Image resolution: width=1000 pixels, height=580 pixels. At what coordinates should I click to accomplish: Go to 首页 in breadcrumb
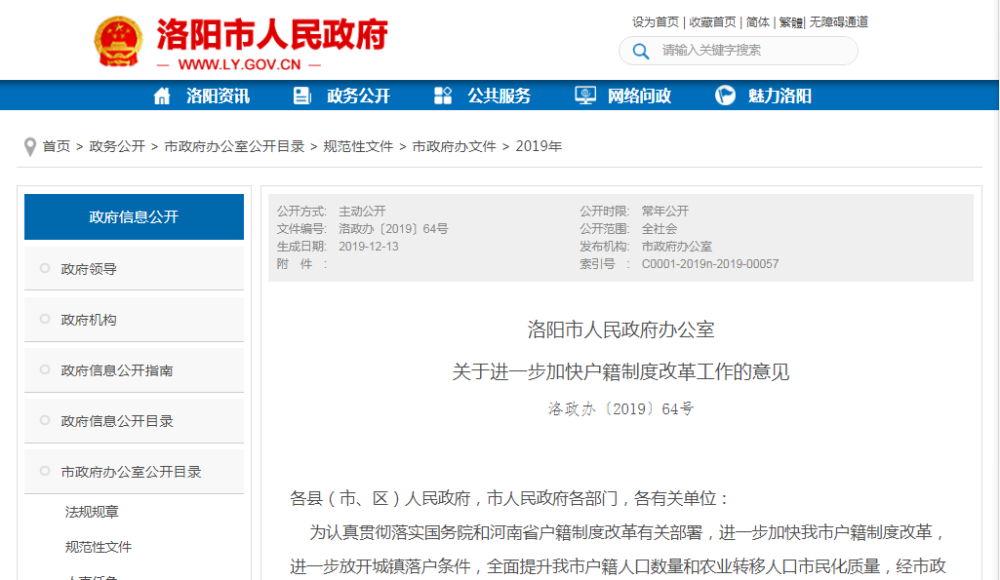[56, 147]
